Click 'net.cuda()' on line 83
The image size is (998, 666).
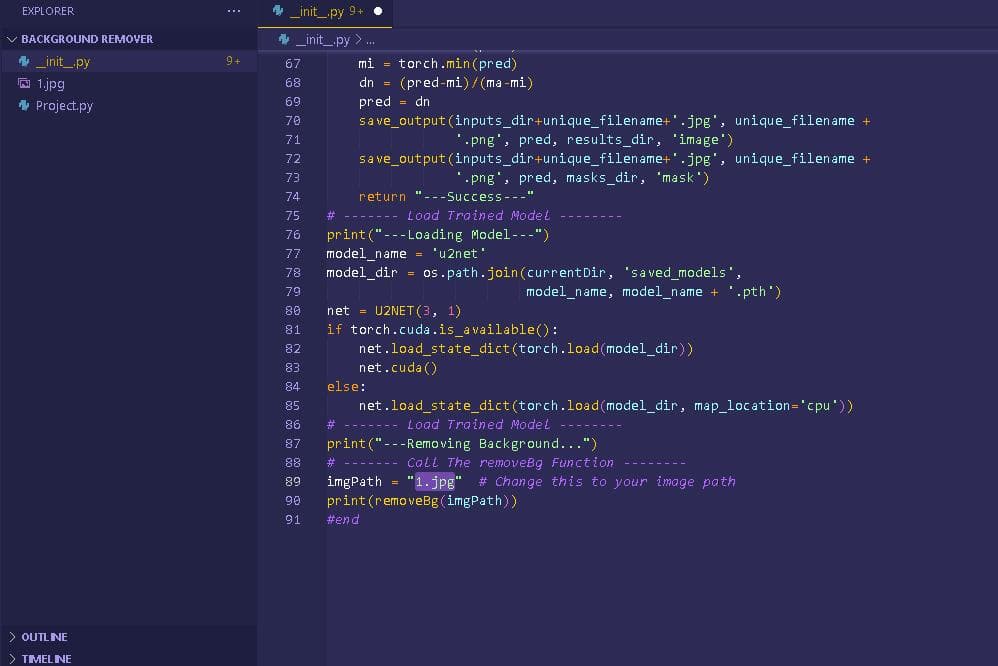(398, 367)
